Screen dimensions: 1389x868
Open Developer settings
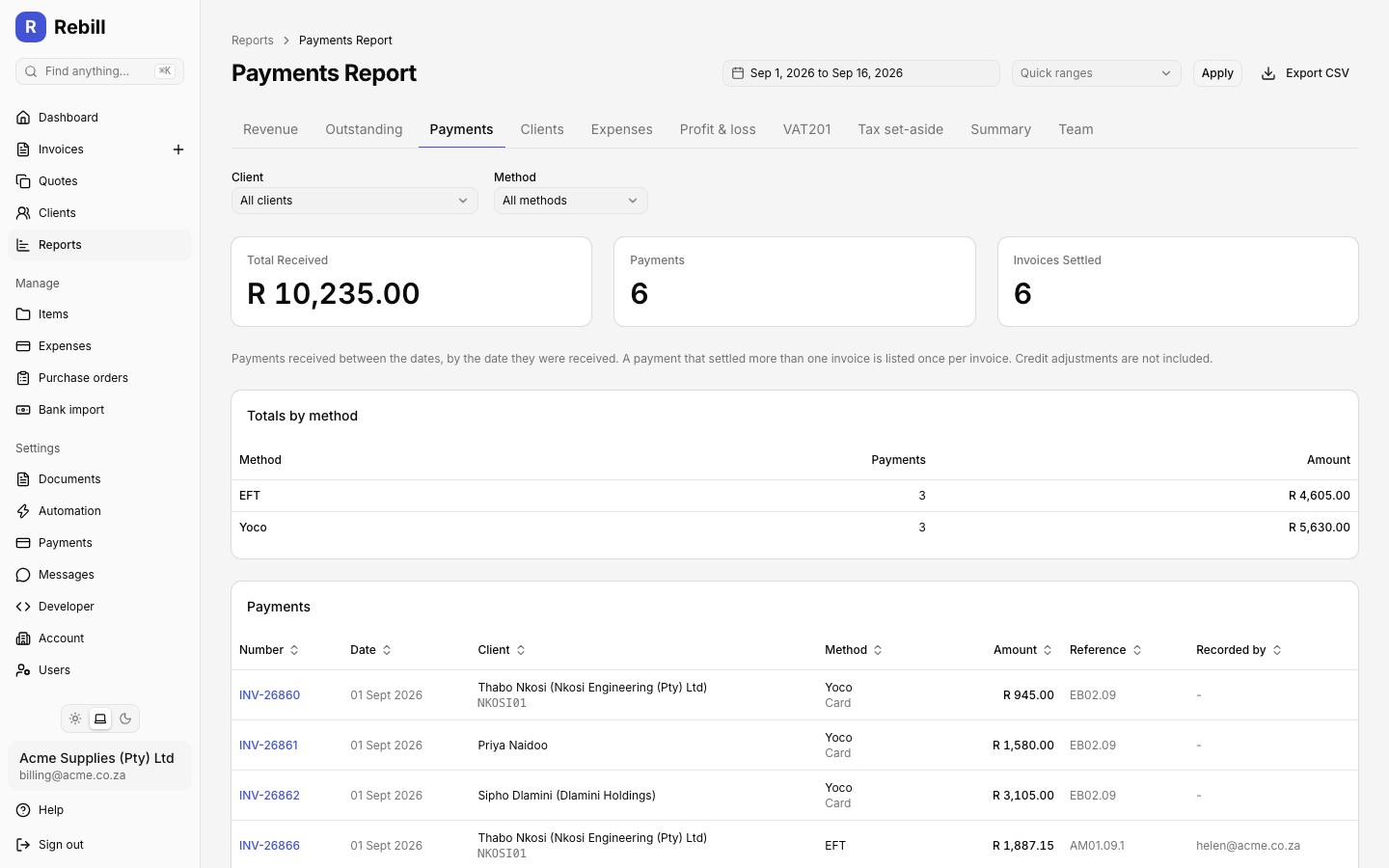coord(99,607)
